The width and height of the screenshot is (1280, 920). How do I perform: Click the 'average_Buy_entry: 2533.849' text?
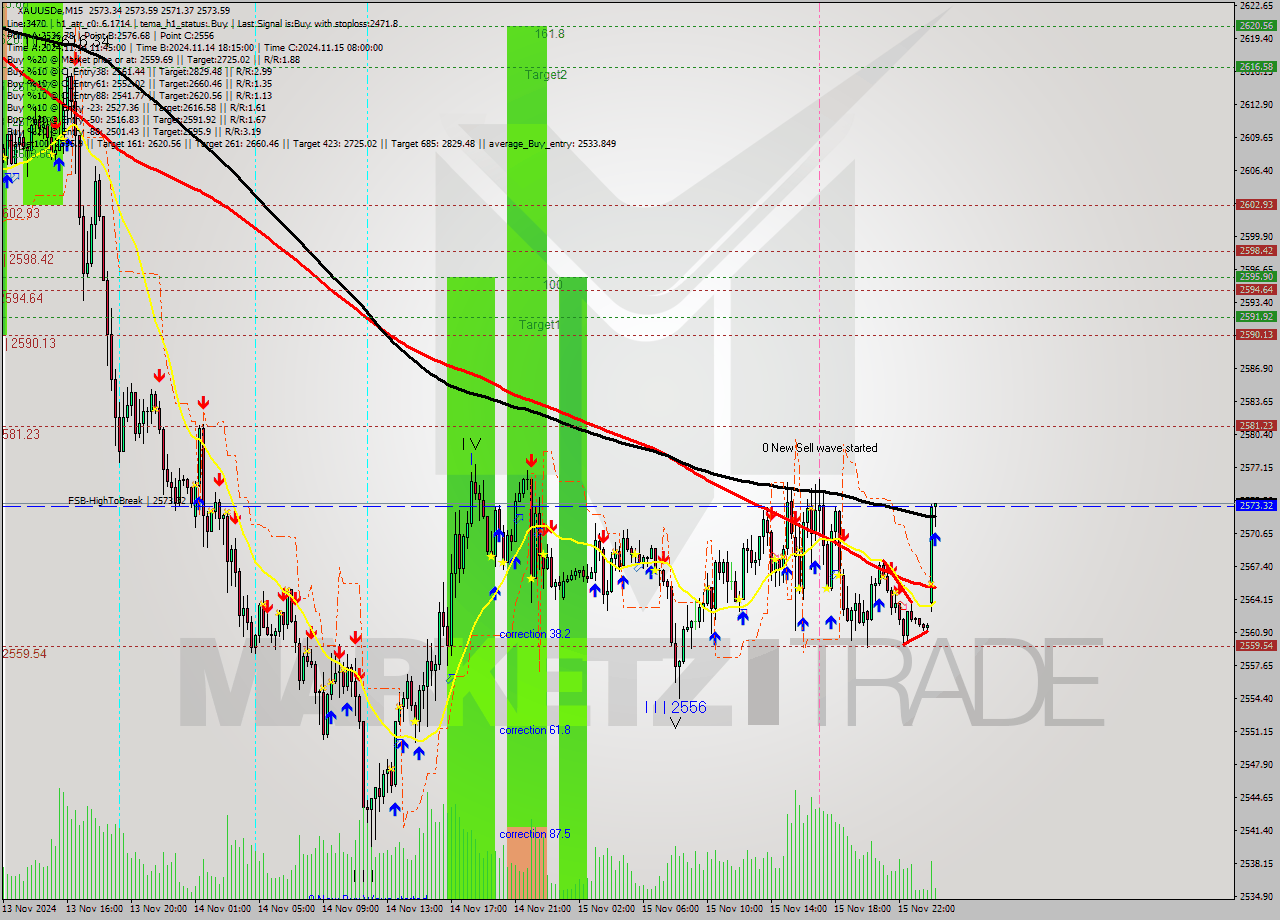[x=551, y=143]
